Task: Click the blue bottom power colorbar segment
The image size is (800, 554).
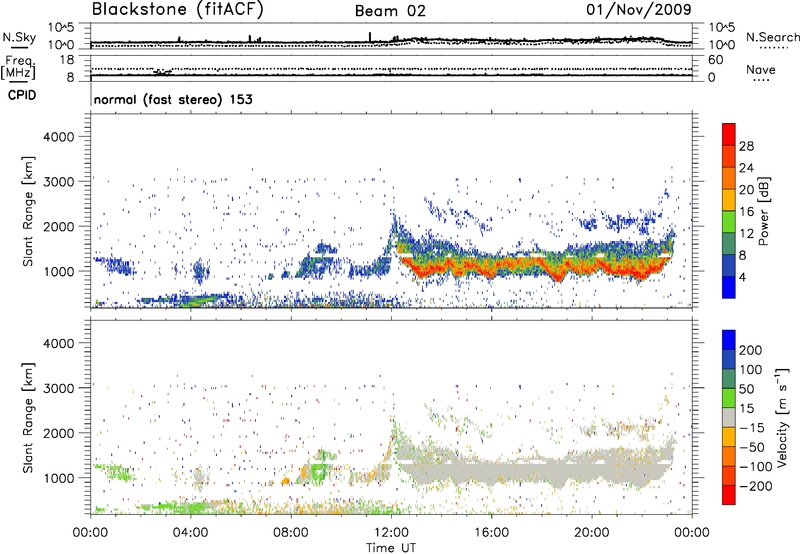Action: click(729, 287)
